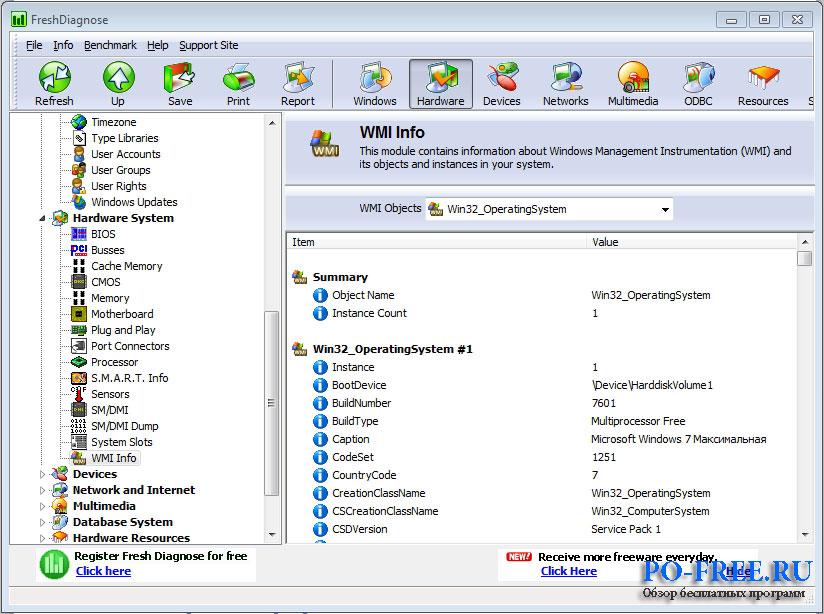The image size is (824, 614).
Task: Expand the Multimedia tree node
Action: tap(43, 506)
